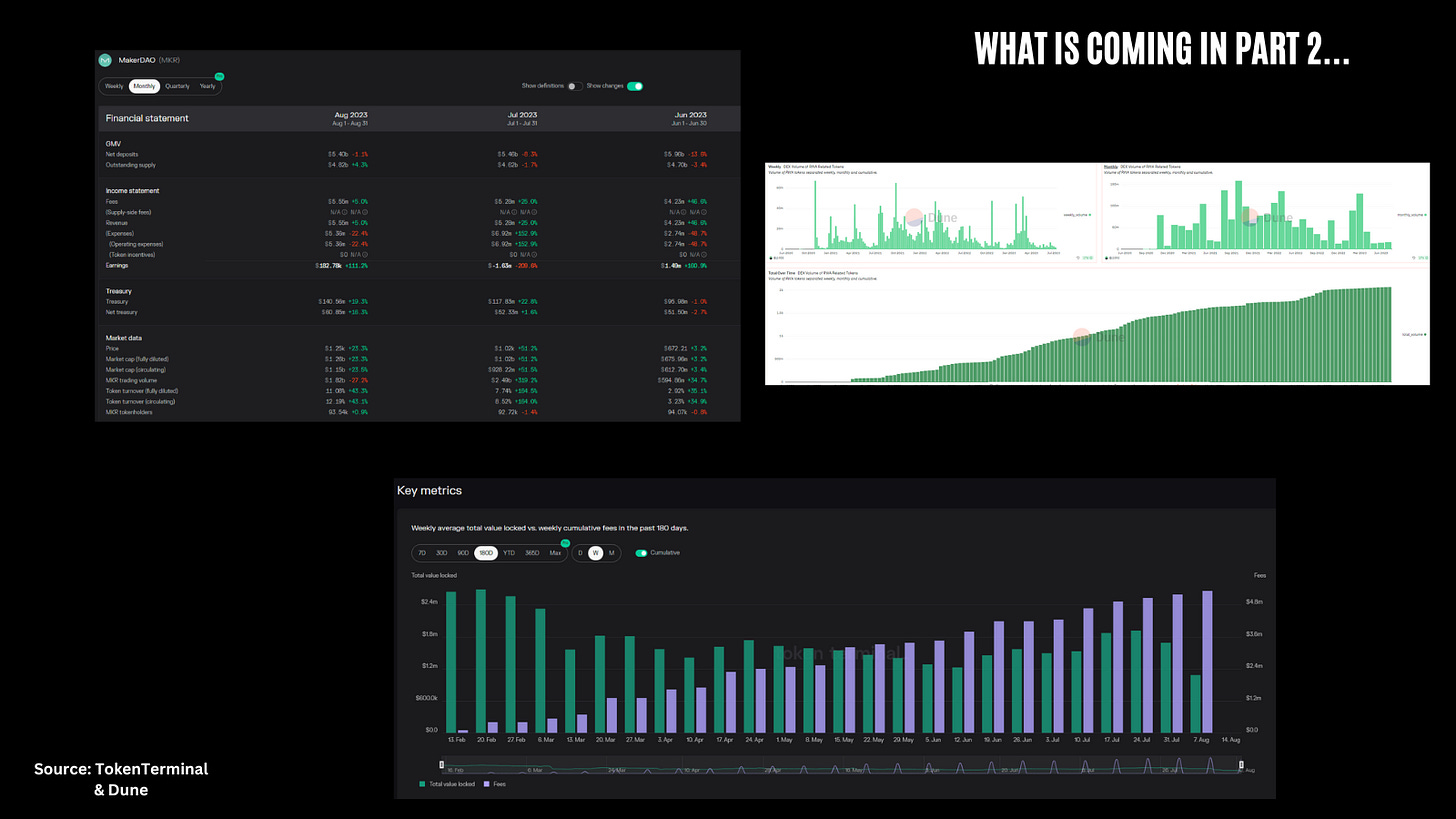Click the (Supply-side fees) row label
1456x819 pixels.
pyautogui.click(x=129, y=212)
